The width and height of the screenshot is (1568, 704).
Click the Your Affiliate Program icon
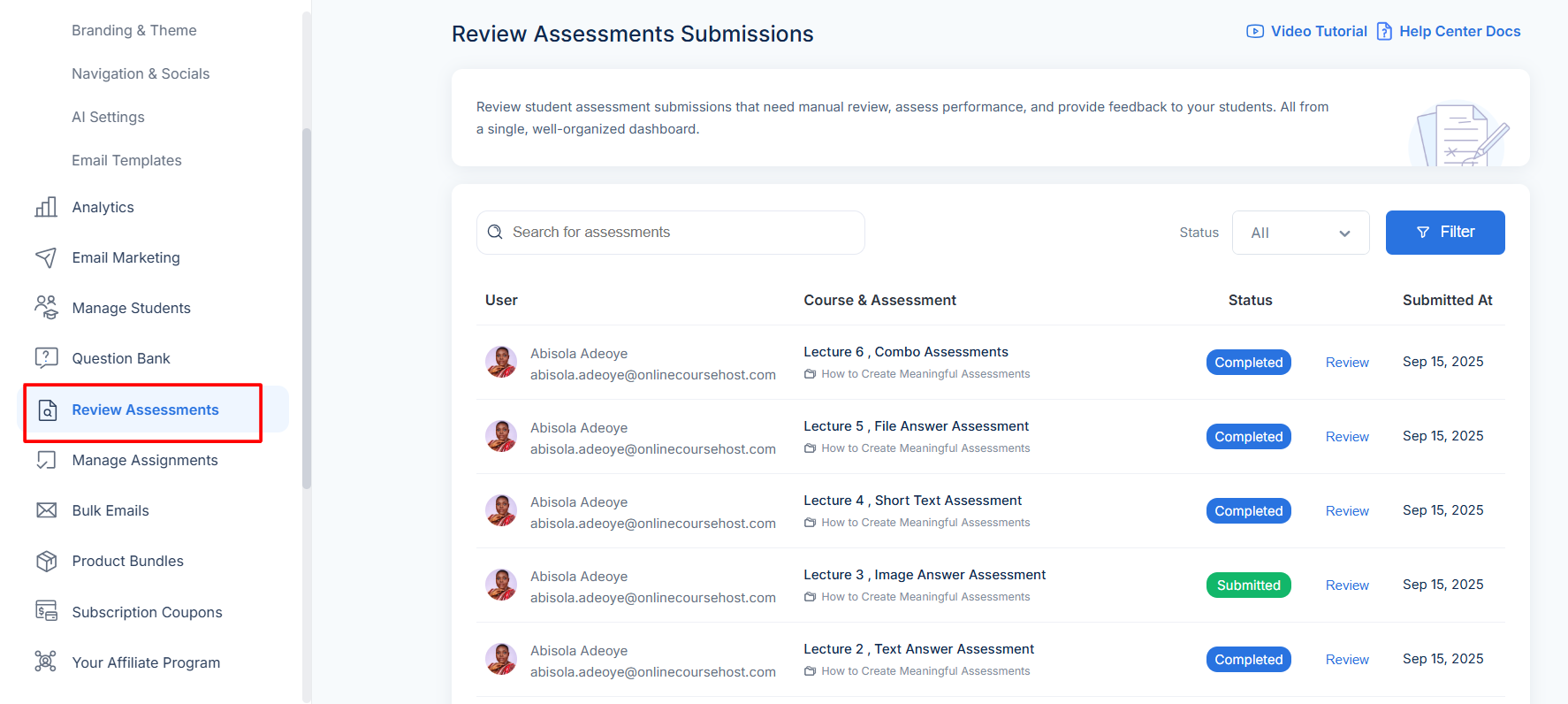pos(45,662)
